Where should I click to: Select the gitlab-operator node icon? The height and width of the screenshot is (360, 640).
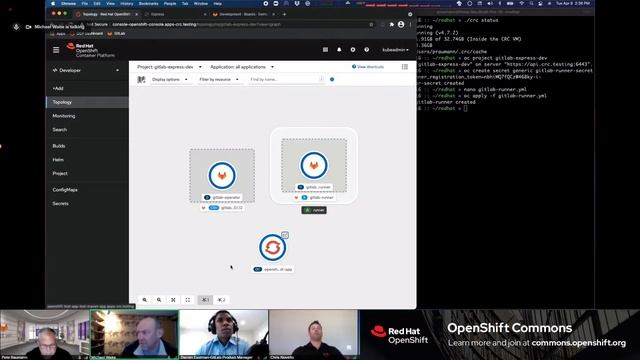click(x=222, y=176)
